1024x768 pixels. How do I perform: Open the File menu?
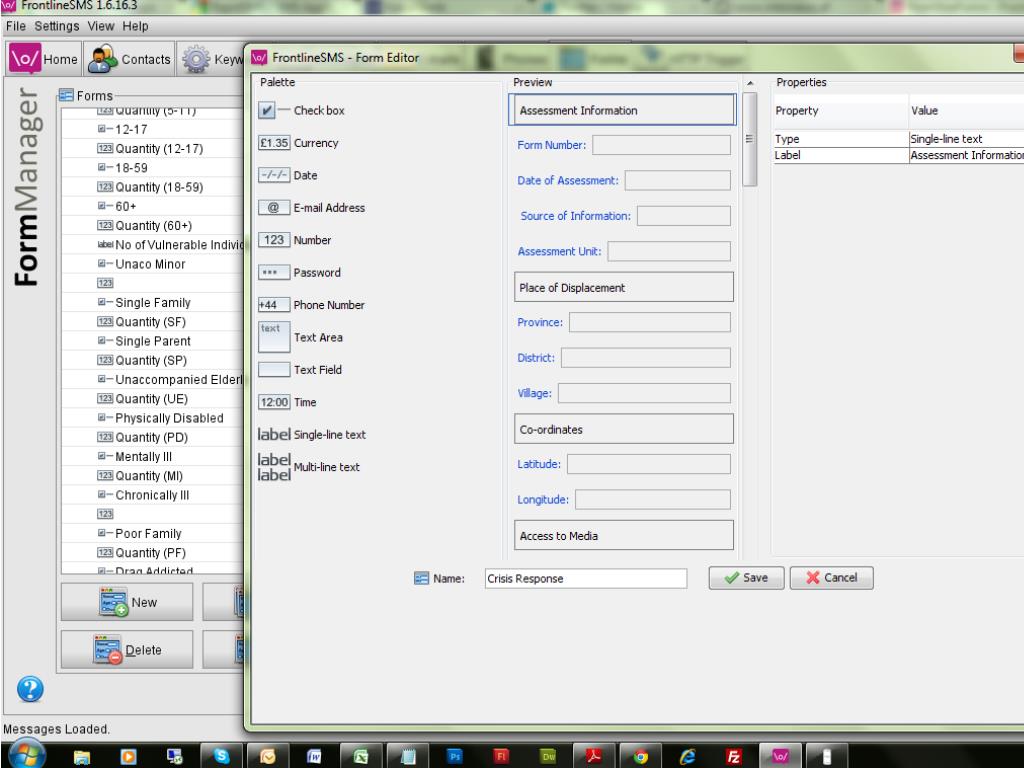point(16,26)
